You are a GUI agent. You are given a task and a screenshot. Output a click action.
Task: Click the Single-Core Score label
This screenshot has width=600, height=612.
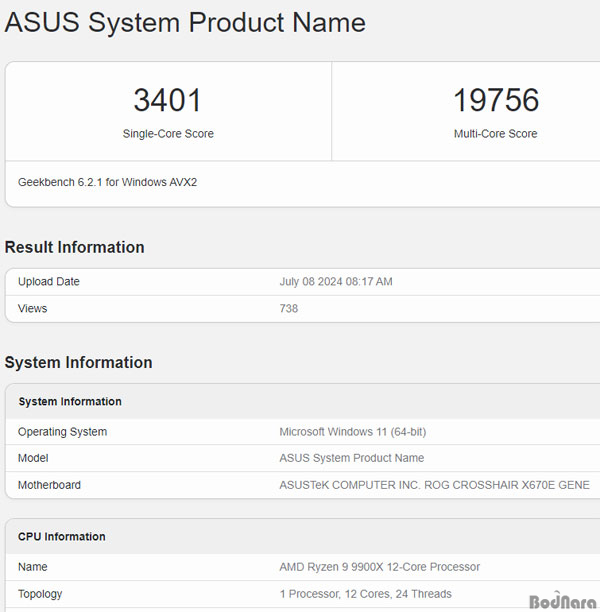pyautogui.click(x=168, y=134)
